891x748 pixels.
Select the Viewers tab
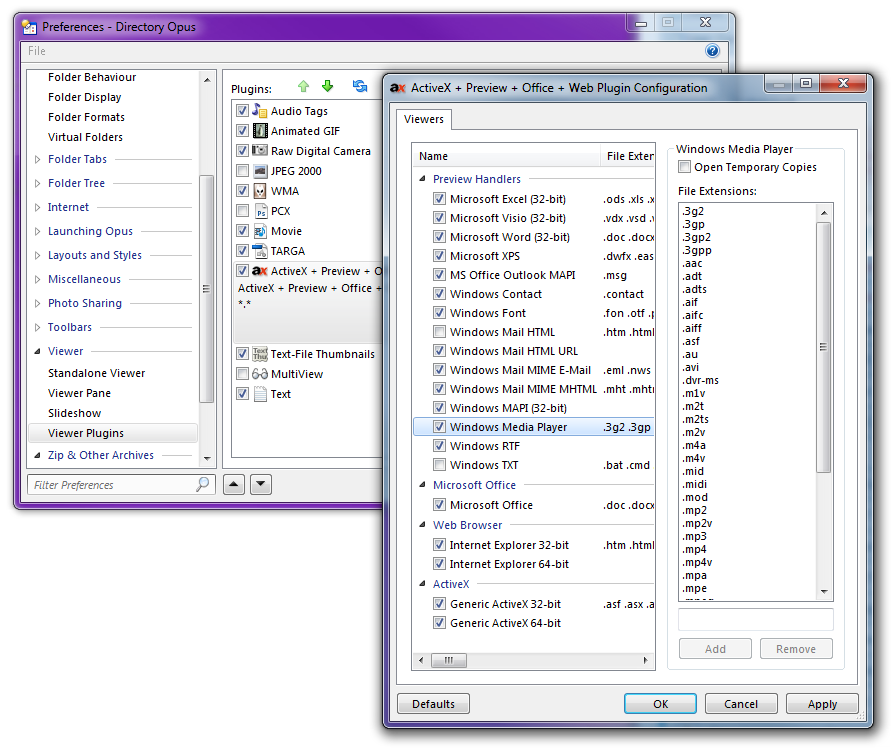pos(424,119)
